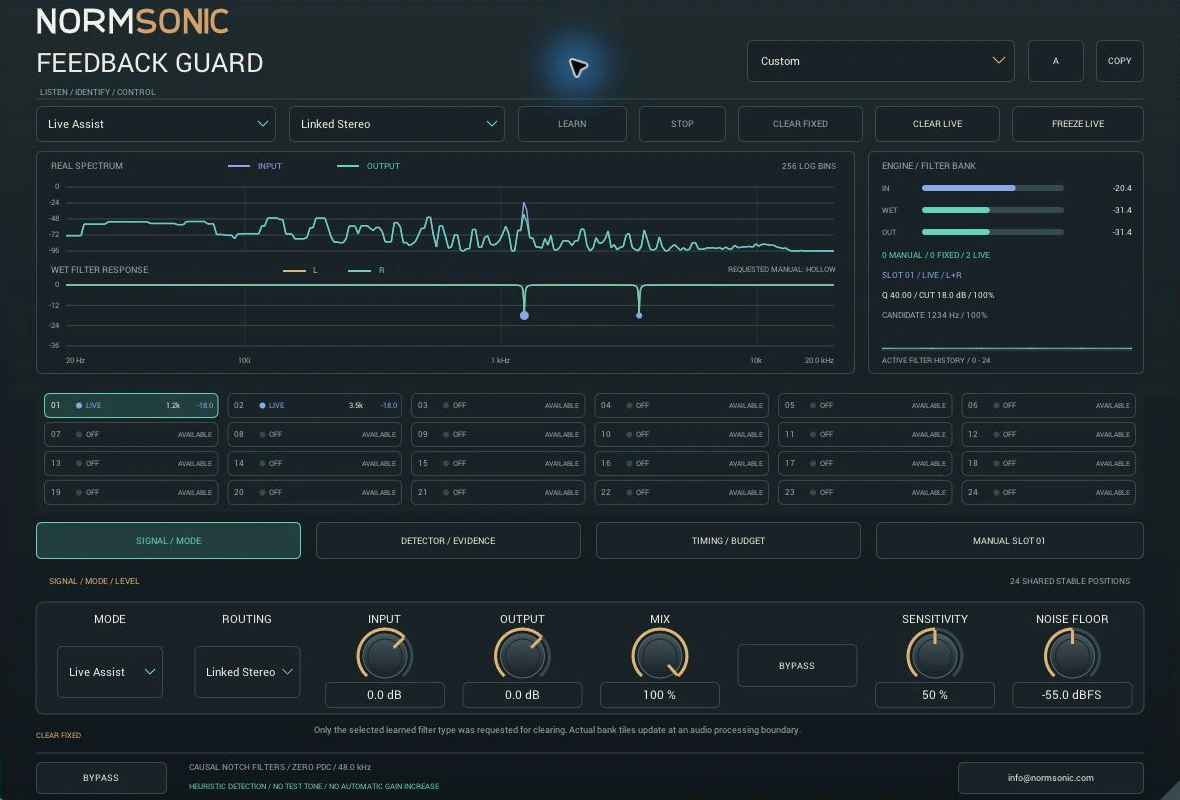Select filter slot 19 OFF
The image size is (1180, 800).
pos(131,492)
